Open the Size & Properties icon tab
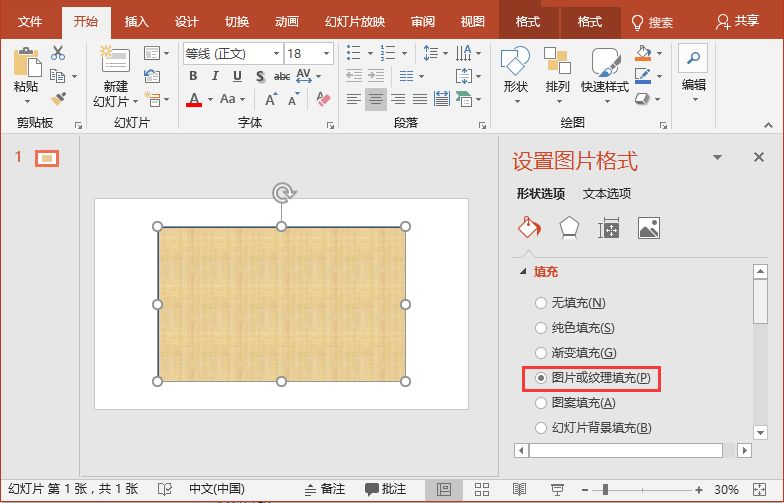 pos(608,228)
